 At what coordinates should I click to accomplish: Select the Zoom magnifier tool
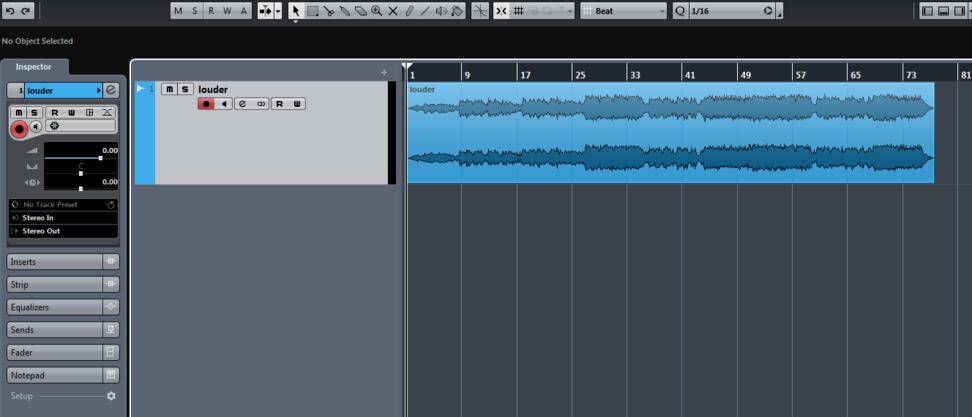pyautogui.click(x=376, y=11)
